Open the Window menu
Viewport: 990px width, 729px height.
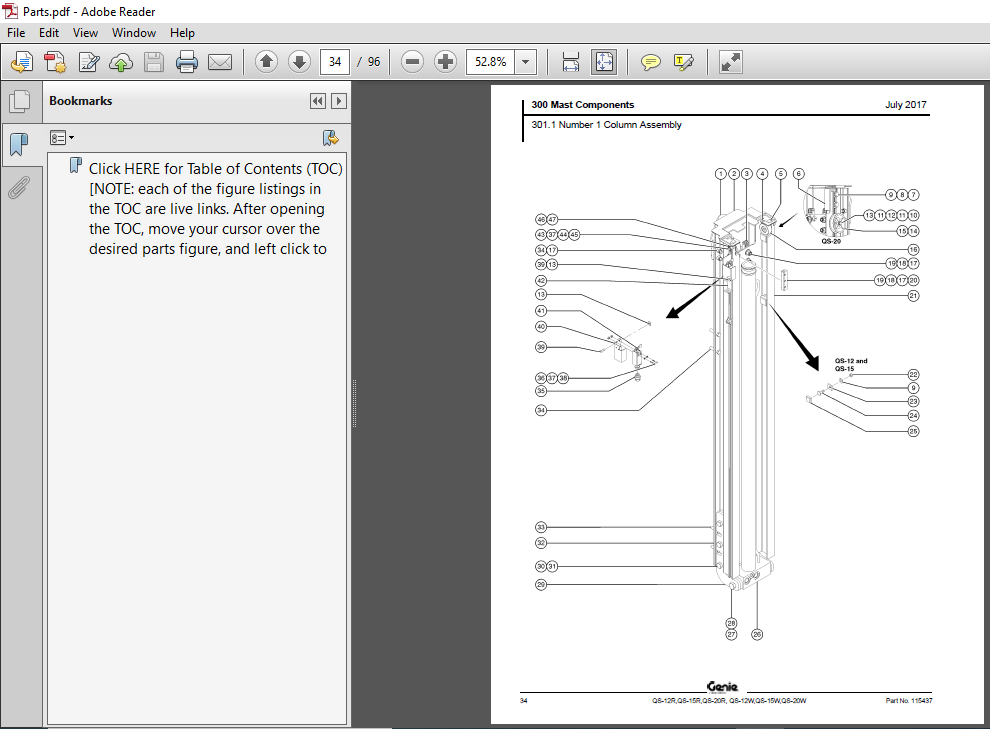(134, 33)
